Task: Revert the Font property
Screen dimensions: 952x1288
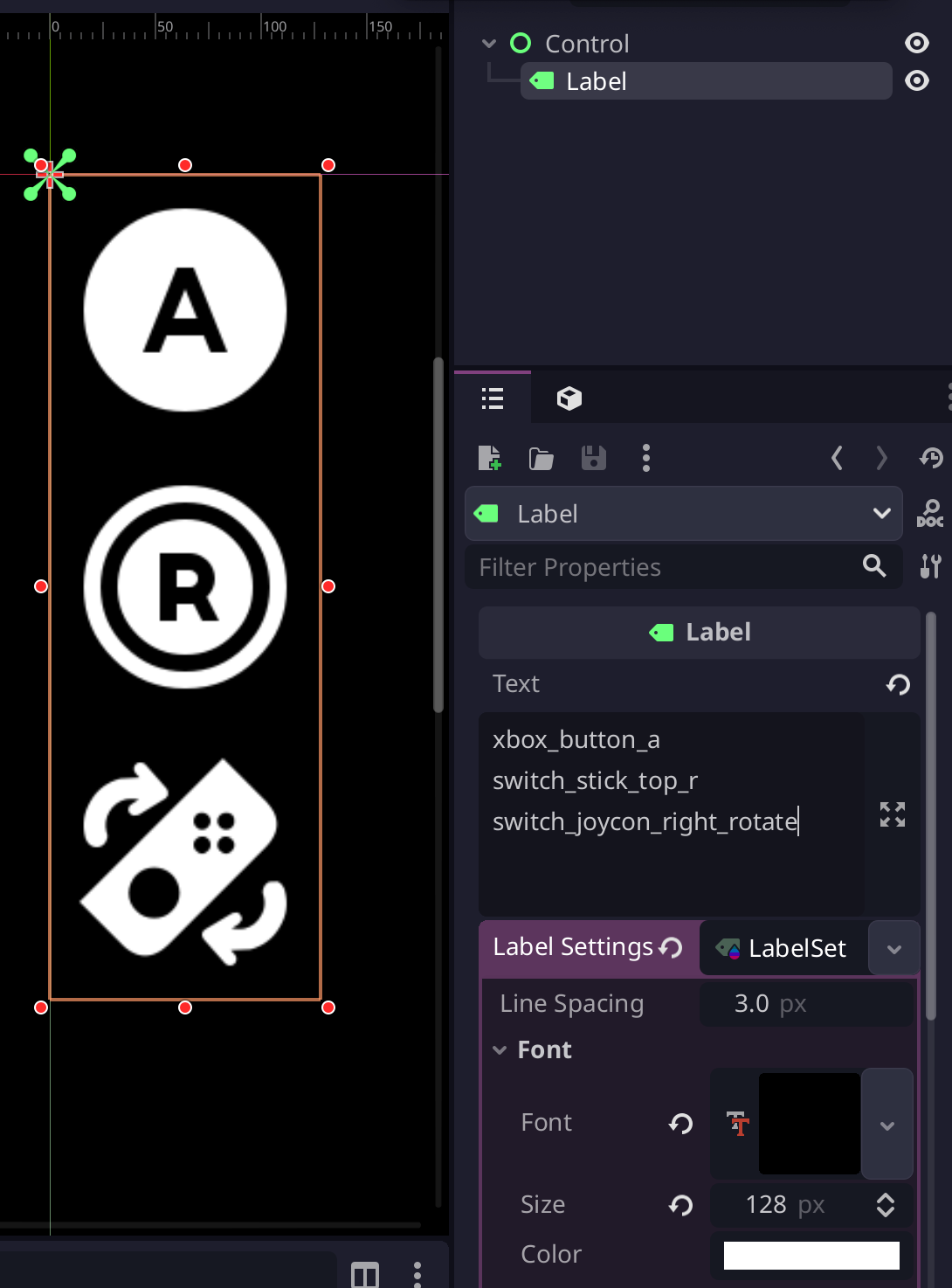Action: (681, 1123)
